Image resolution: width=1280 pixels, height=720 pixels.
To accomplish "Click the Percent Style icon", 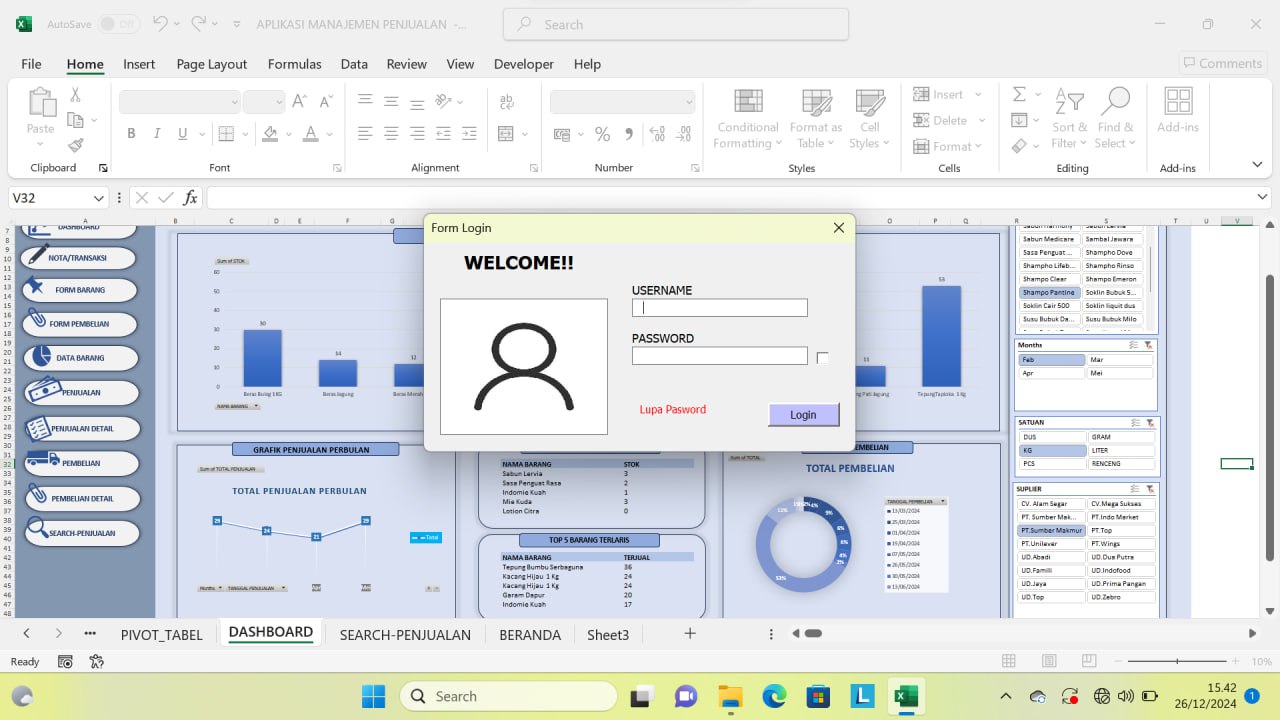I will pos(602,133).
